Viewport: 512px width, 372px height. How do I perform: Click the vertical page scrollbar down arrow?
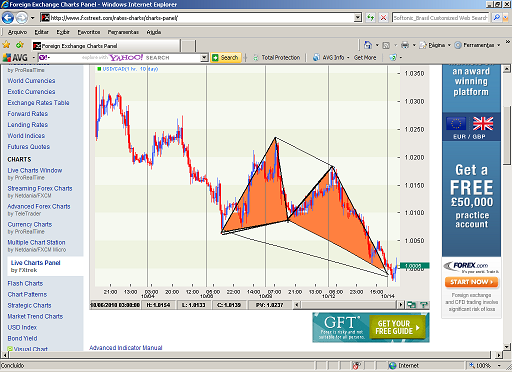(x=507, y=347)
